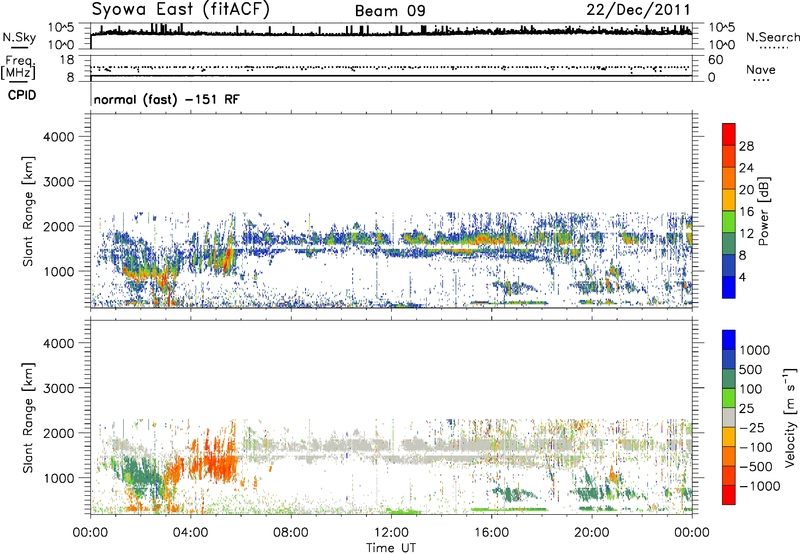Click the 'N.Sky' legend label

click(x=19, y=37)
